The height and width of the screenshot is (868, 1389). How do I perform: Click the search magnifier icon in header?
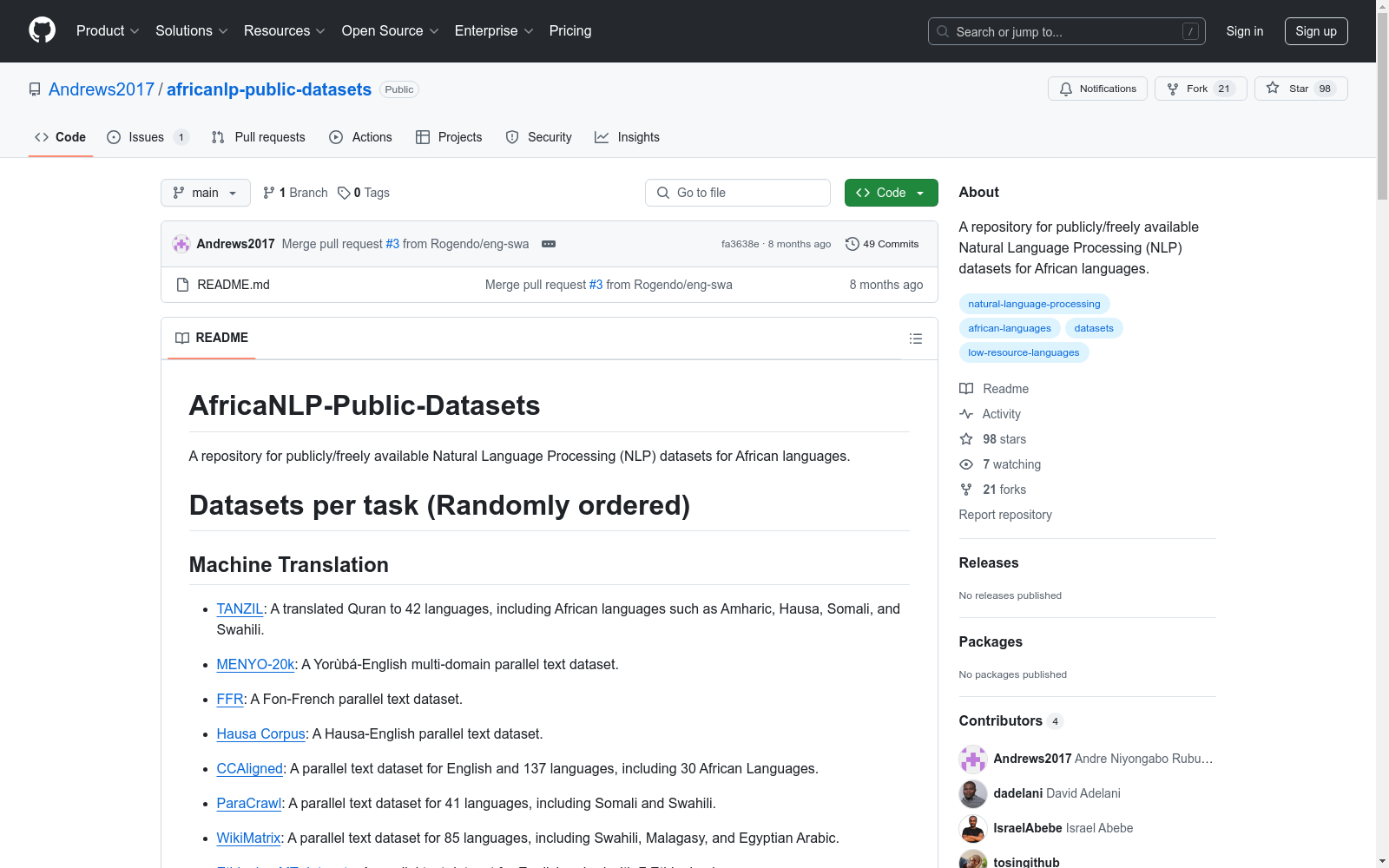click(x=943, y=31)
